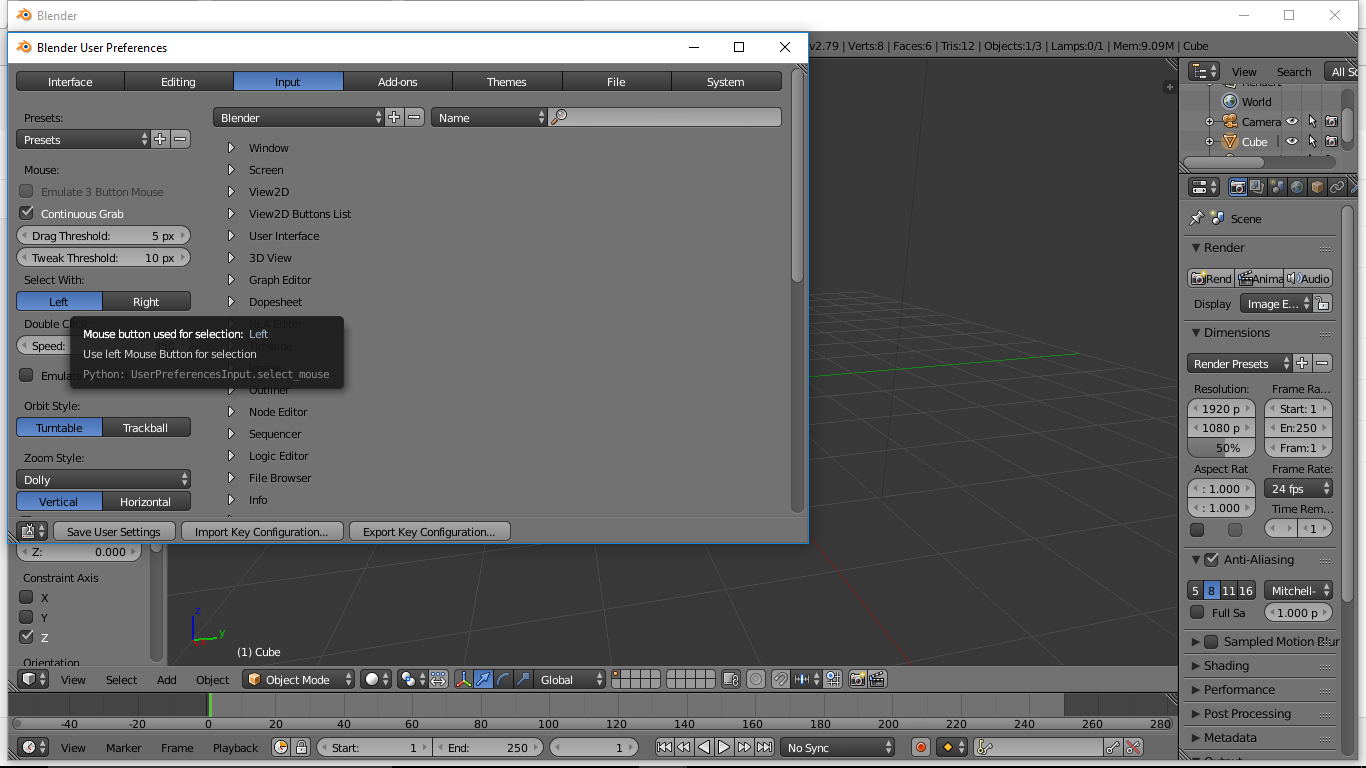The height and width of the screenshot is (768, 1366).
Task: Open the rotation manipulator icon
Action: 503,679
